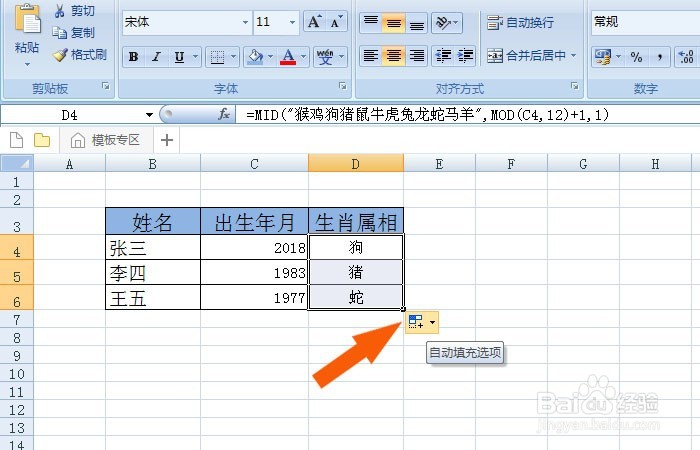Open font color dropdown arrow
Image resolution: width=700 pixels, height=450 pixels.
pyautogui.click(x=304, y=57)
